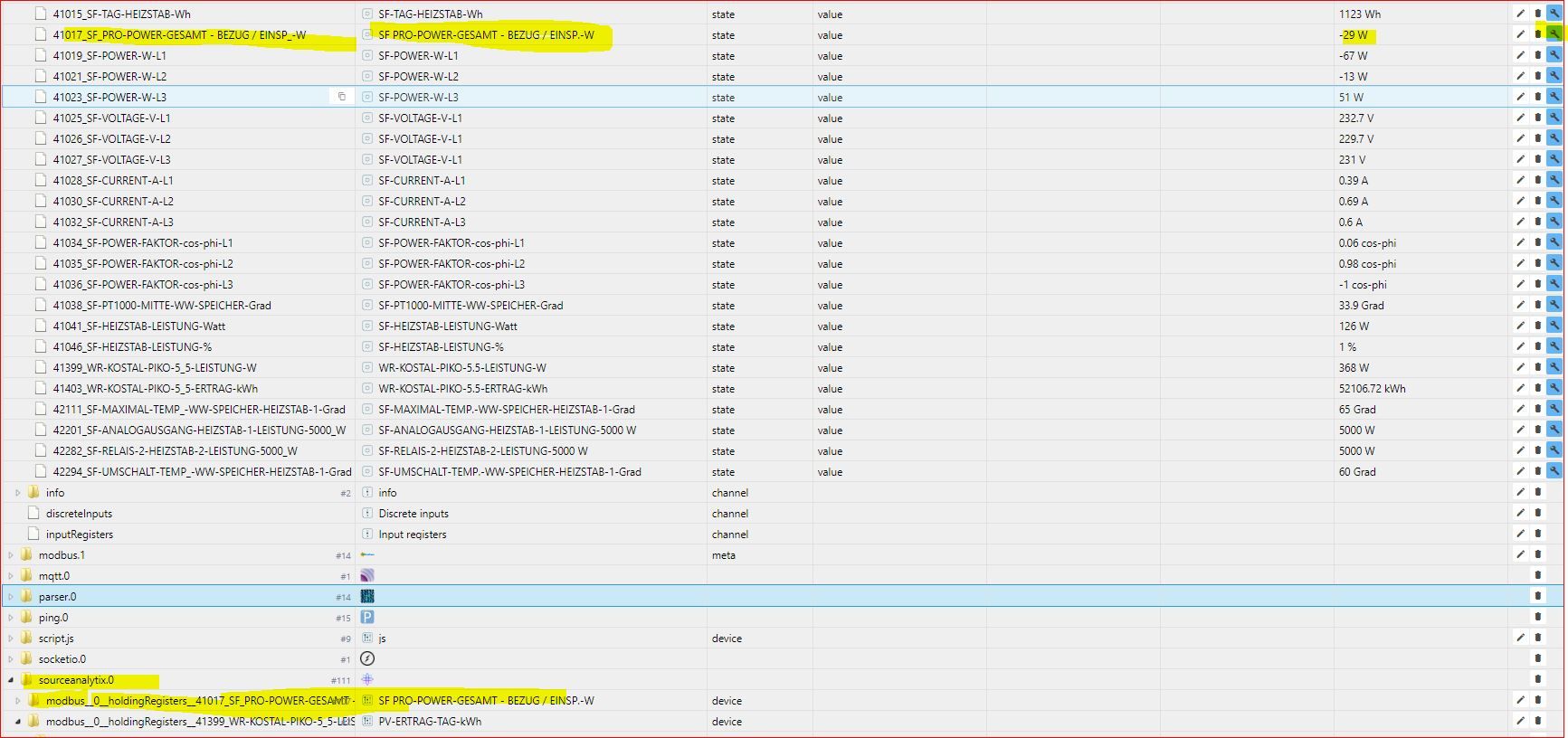The image size is (1568, 738).
Task: Edit 41026_SF-VOLTAGE-V-L2 using the pencil icon
Action: [1520, 138]
